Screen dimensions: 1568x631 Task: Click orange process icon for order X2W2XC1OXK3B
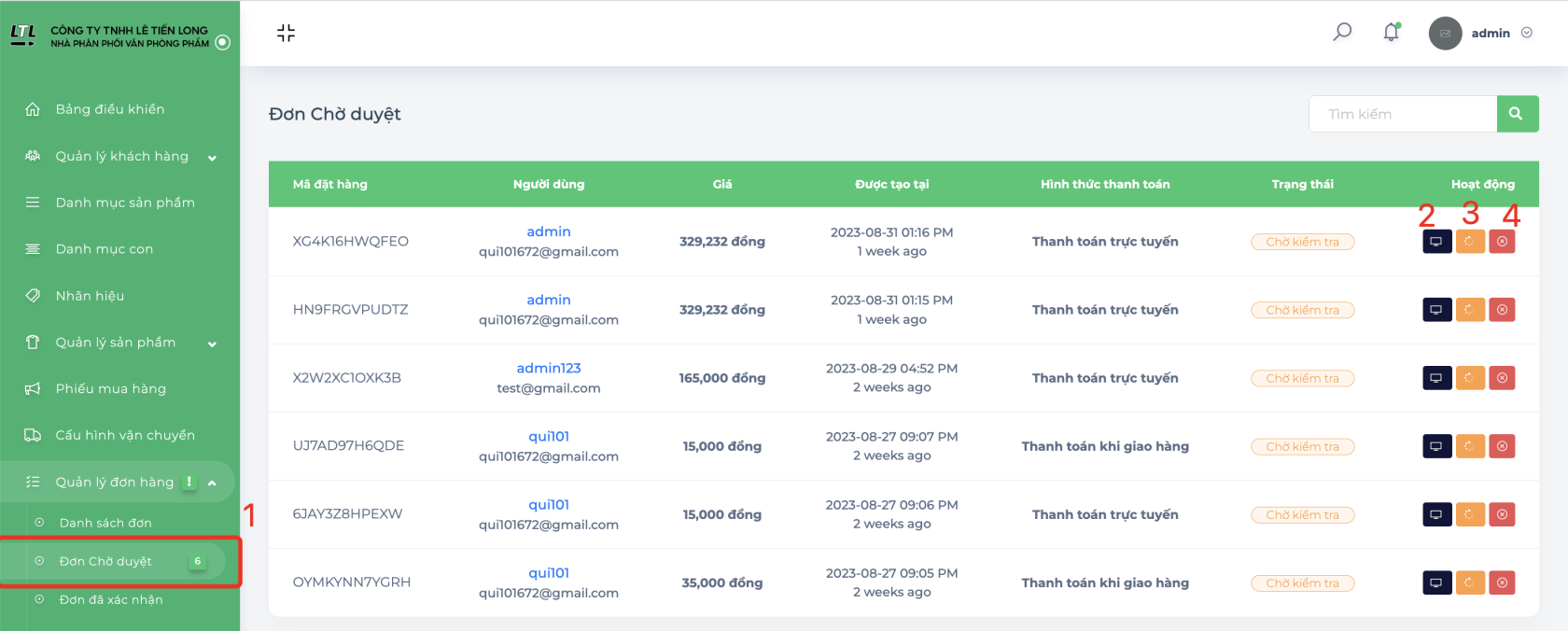pos(1470,378)
